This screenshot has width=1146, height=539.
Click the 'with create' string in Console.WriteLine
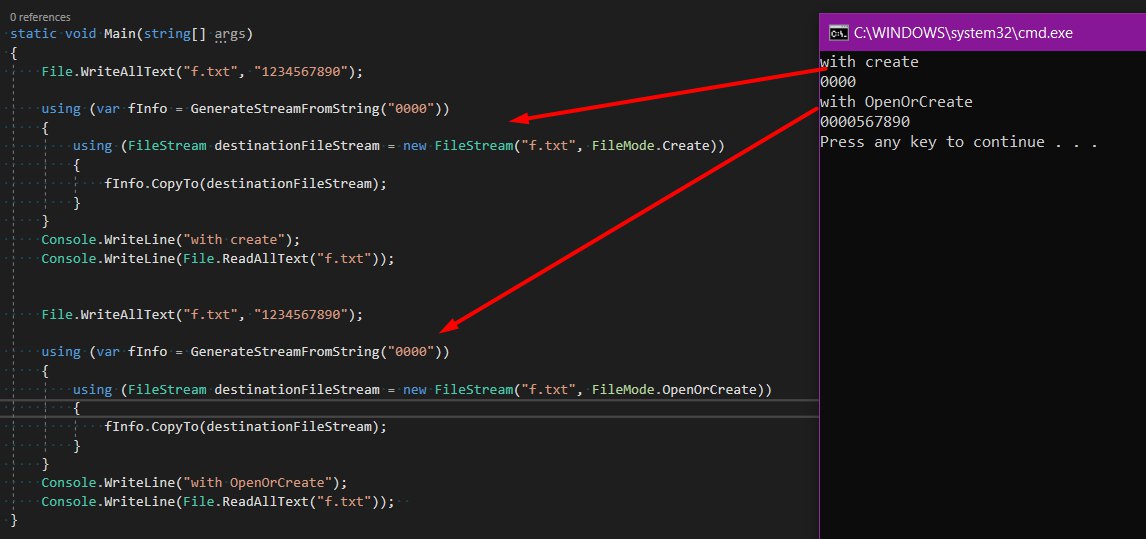[x=235, y=239]
